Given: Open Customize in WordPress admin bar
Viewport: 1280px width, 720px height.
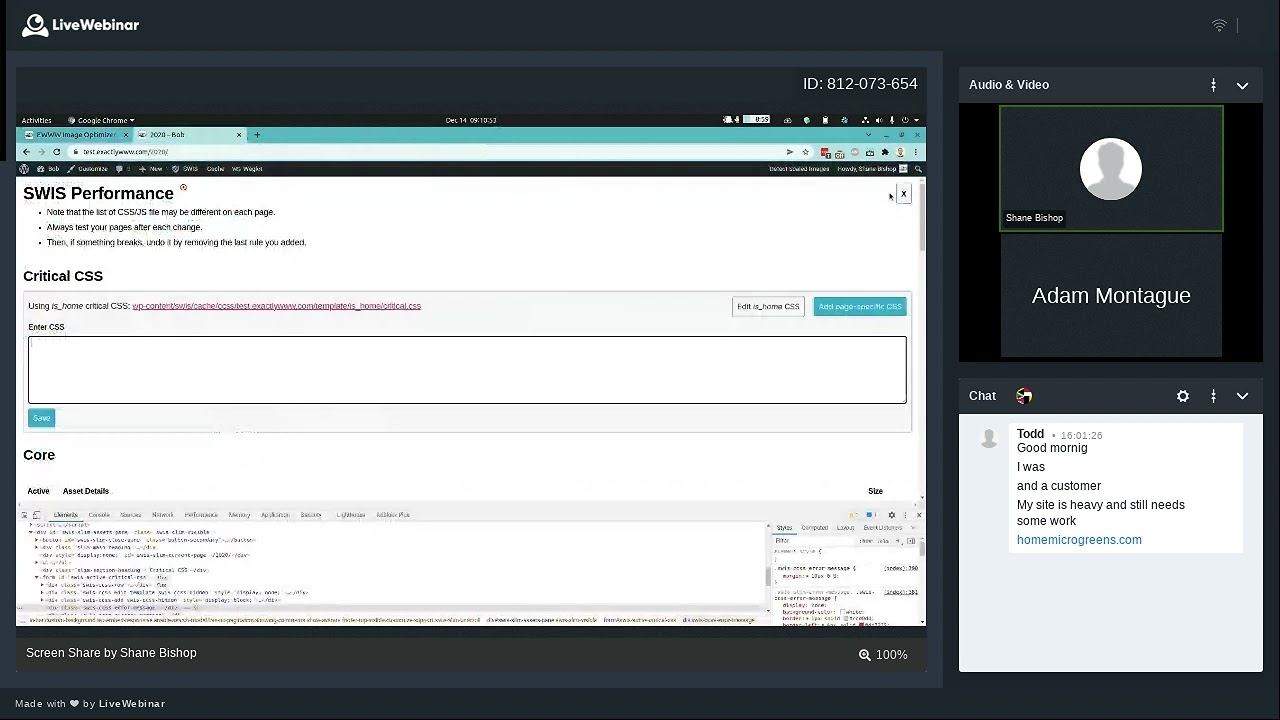Looking at the screenshot, I should (88, 169).
